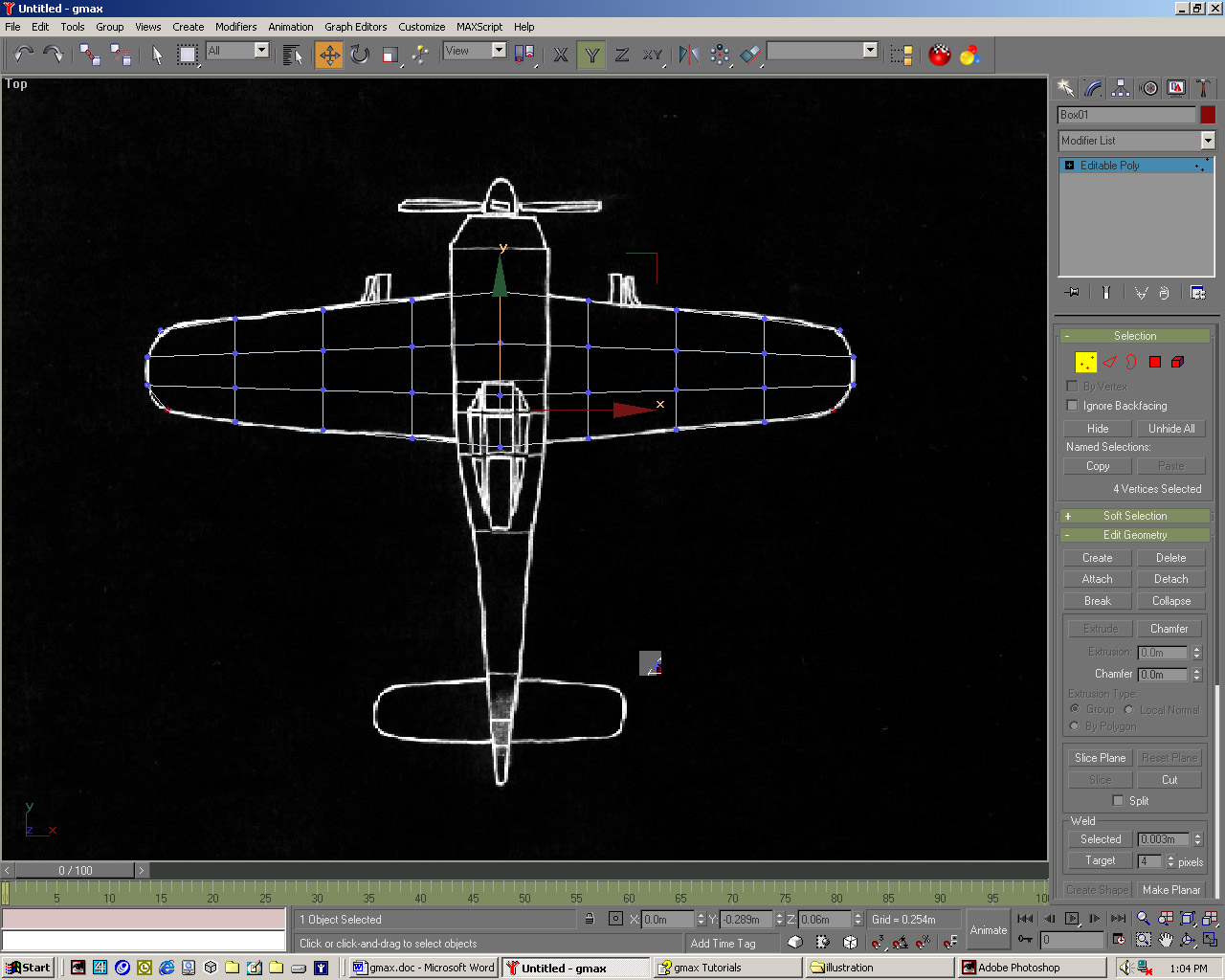Activate the Select and Rotate tool
This screenshot has width=1225, height=980.
(x=360, y=56)
